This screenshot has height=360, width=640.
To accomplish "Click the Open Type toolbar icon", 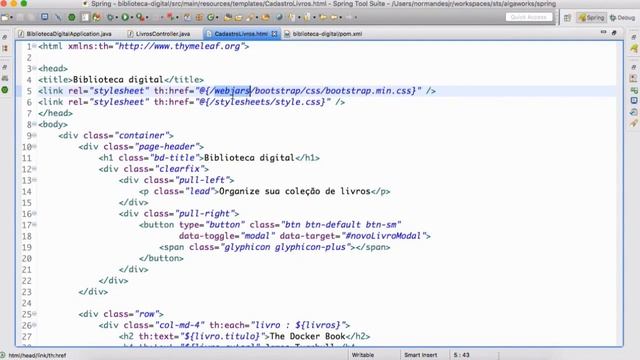I will click(x=228, y=17).
